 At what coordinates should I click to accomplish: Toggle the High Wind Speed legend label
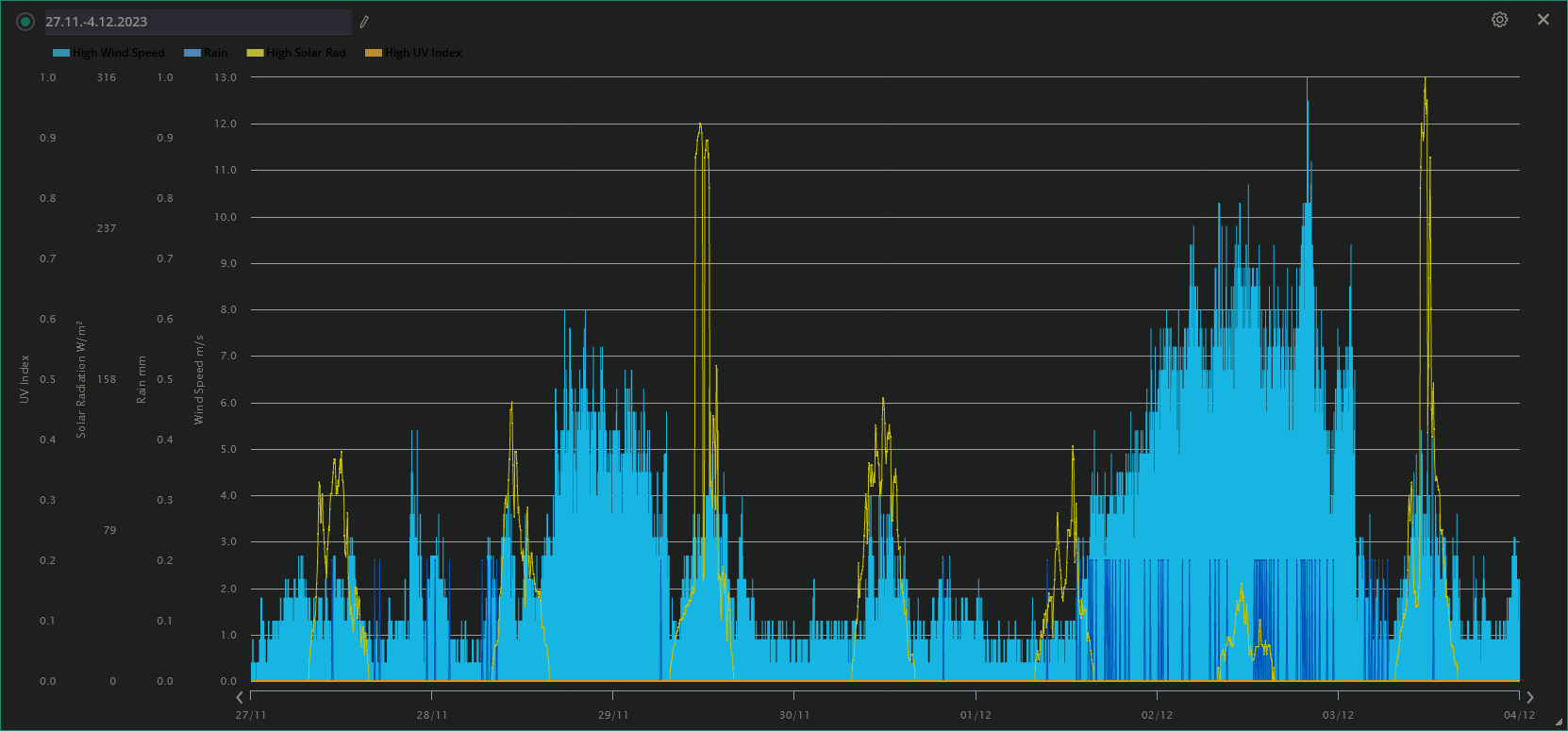tap(119, 53)
